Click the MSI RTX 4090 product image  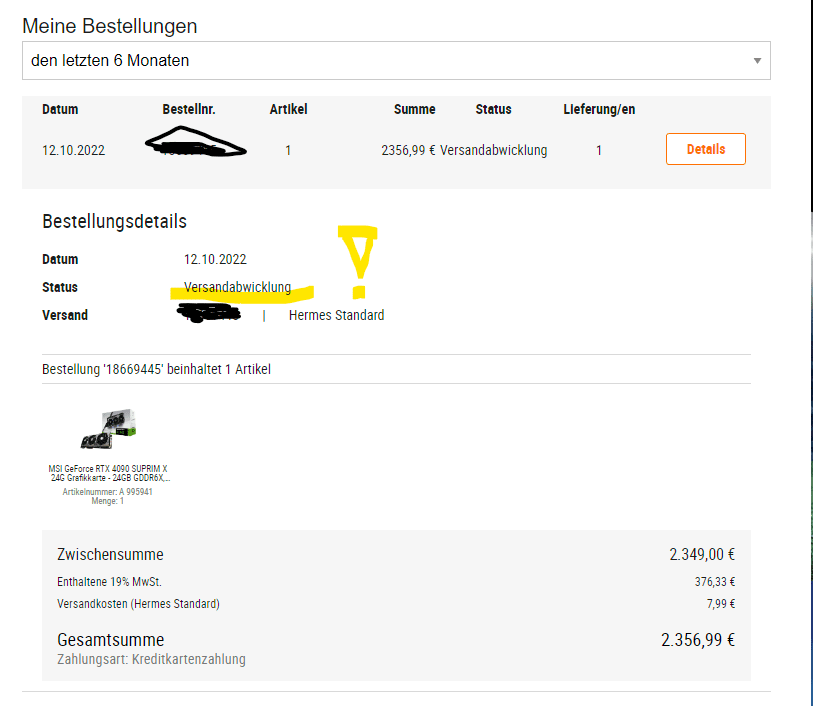tap(108, 430)
